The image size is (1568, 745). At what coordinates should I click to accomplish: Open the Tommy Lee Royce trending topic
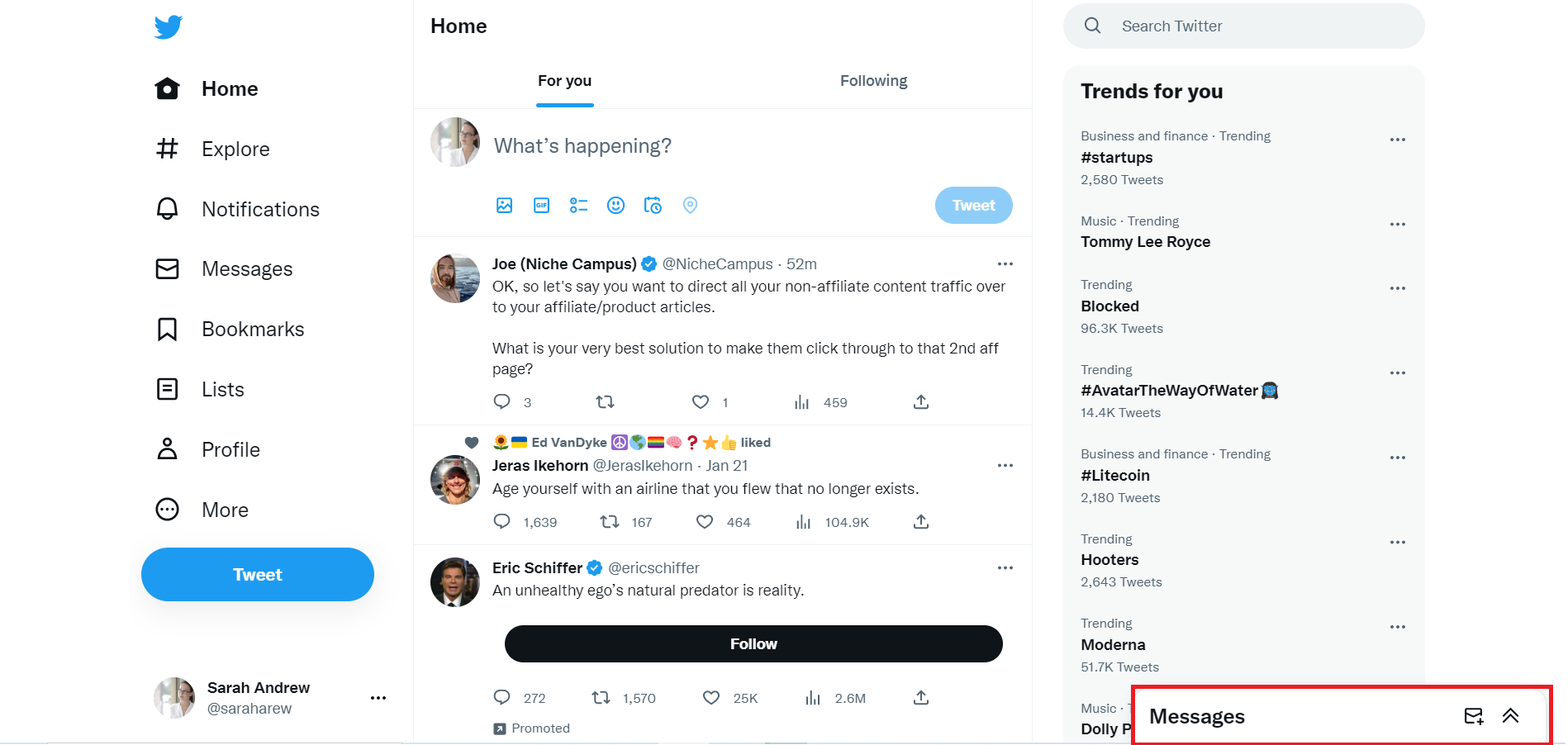click(1145, 241)
